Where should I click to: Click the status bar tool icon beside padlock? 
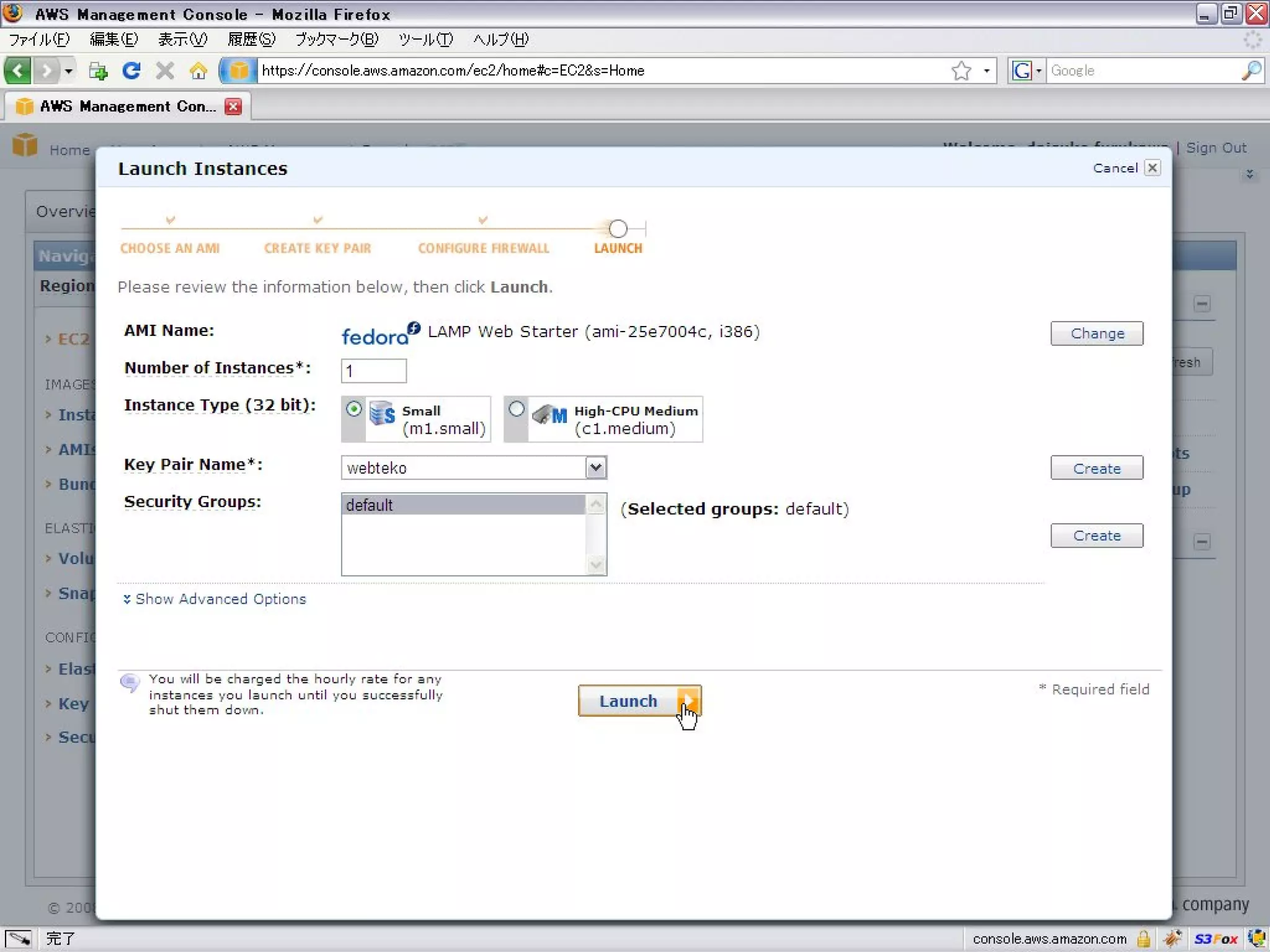tap(1172, 939)
